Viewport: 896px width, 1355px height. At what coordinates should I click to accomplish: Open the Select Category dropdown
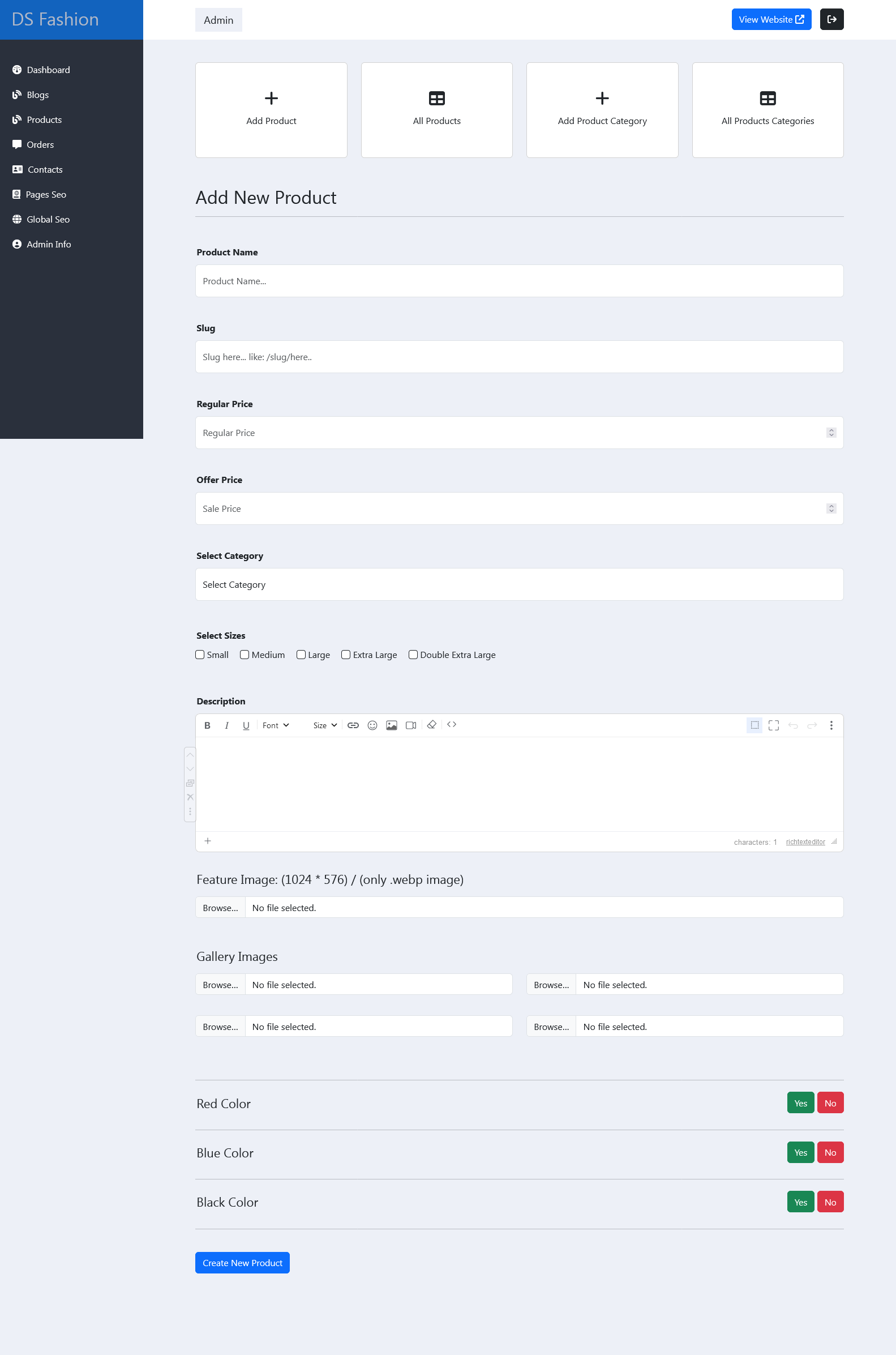pyautogui.click(x=519, y=584)
